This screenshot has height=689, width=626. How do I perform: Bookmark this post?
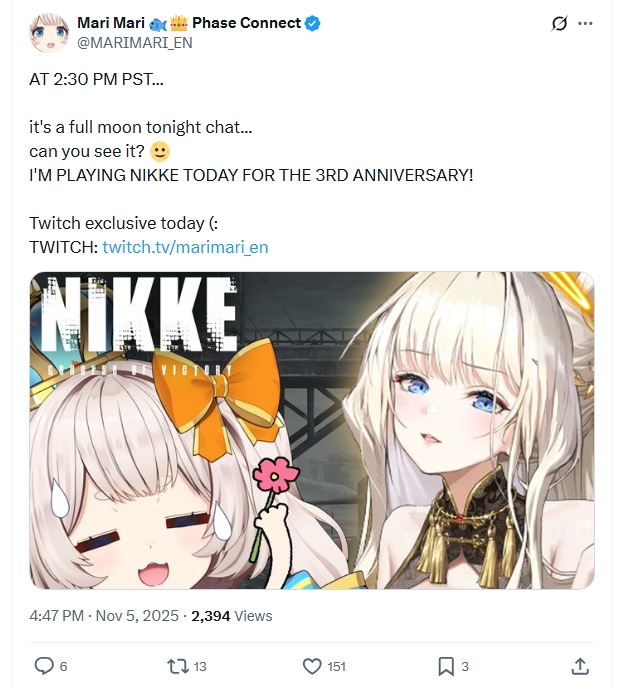point(446,666)
